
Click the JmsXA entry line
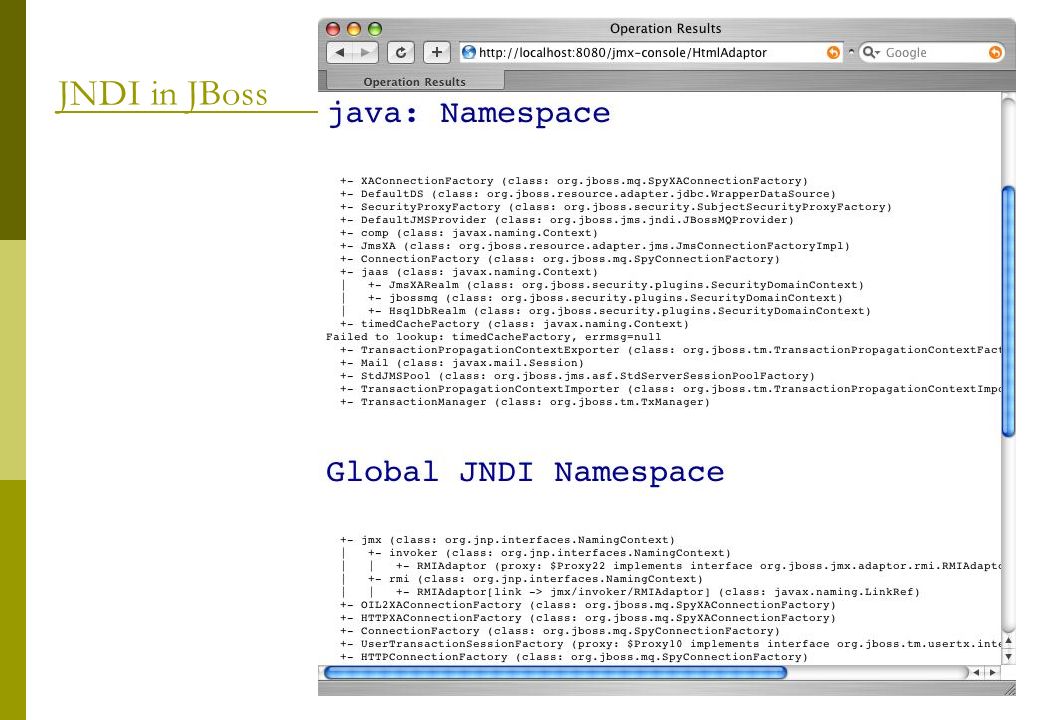pyautogui.click(x=595, y=246)
